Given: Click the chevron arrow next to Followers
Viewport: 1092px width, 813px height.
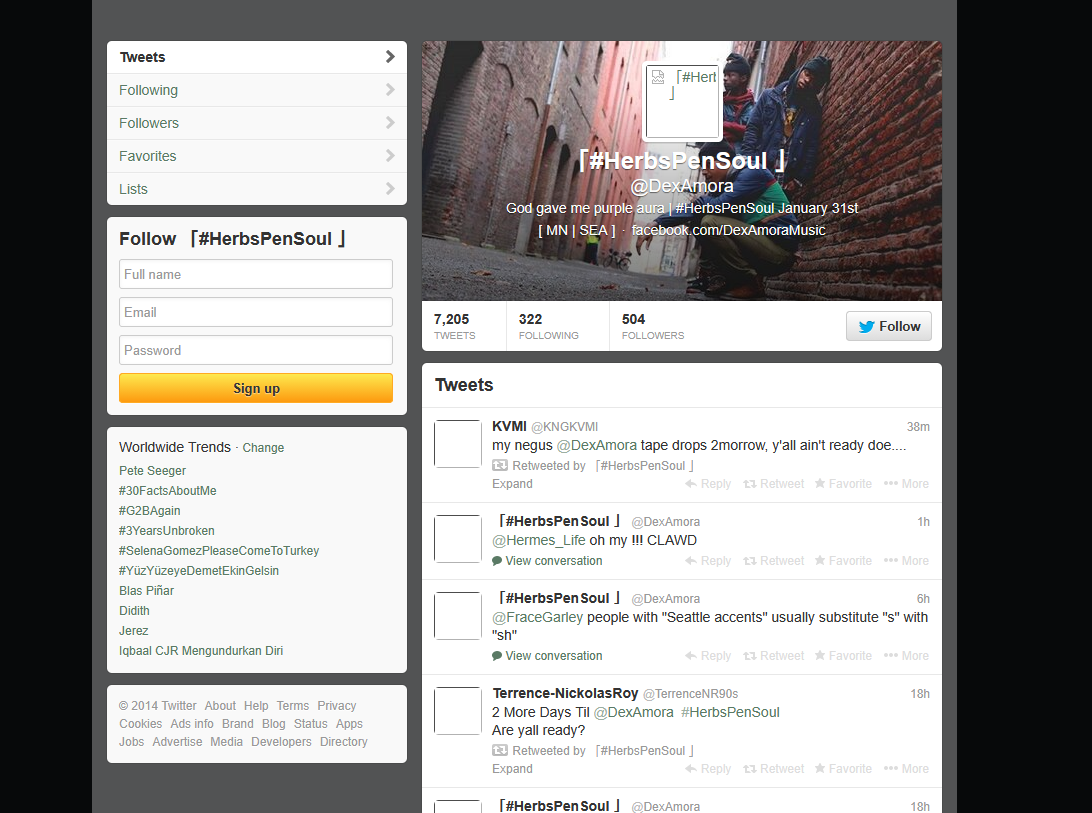Looking at the screenshot, I should point(390,123).
